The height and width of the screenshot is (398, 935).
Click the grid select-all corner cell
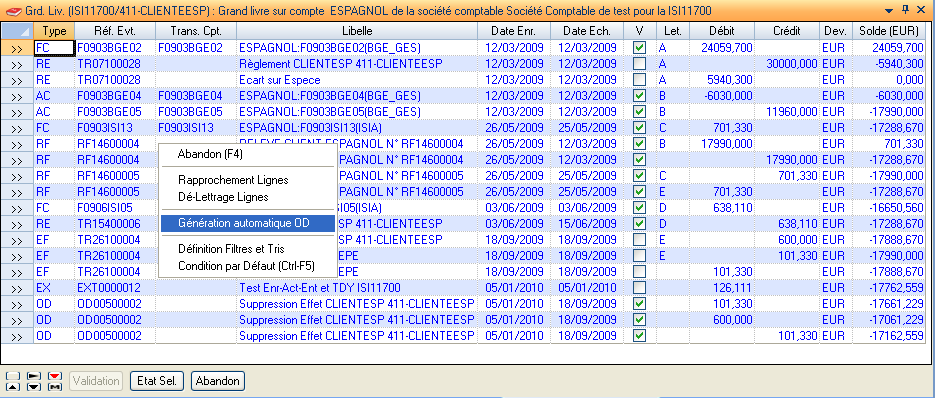[x=17, y=30]
